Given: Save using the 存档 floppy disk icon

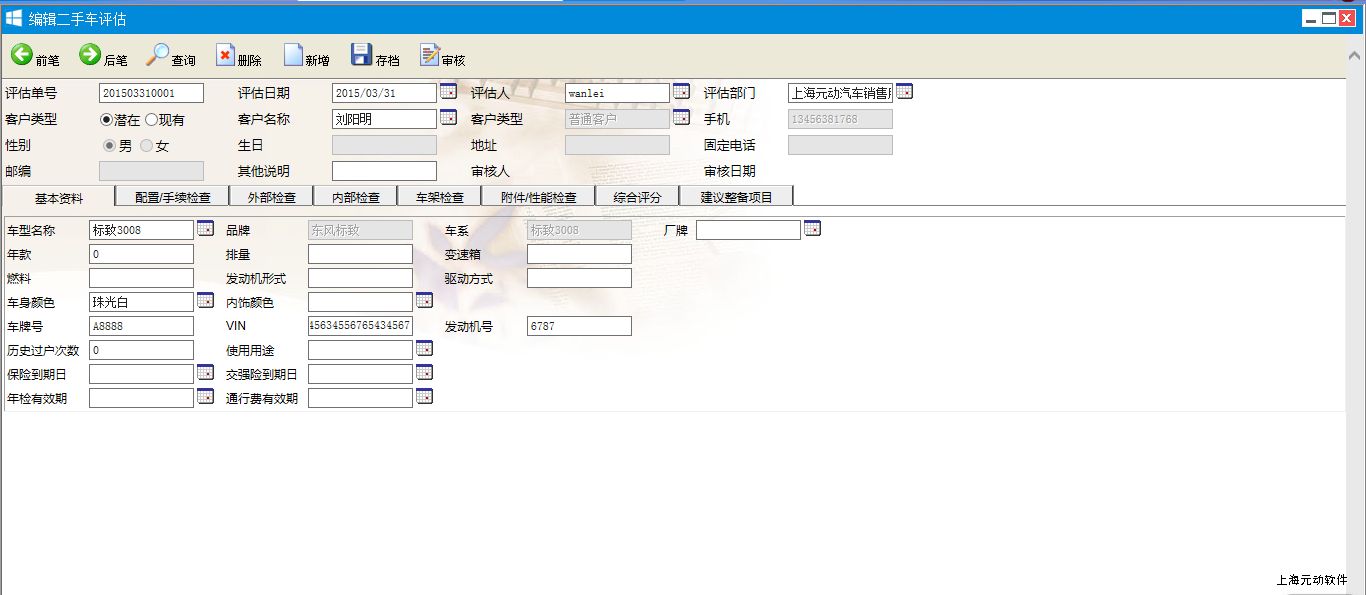Looking at the screenshot, I should point(361,55).
